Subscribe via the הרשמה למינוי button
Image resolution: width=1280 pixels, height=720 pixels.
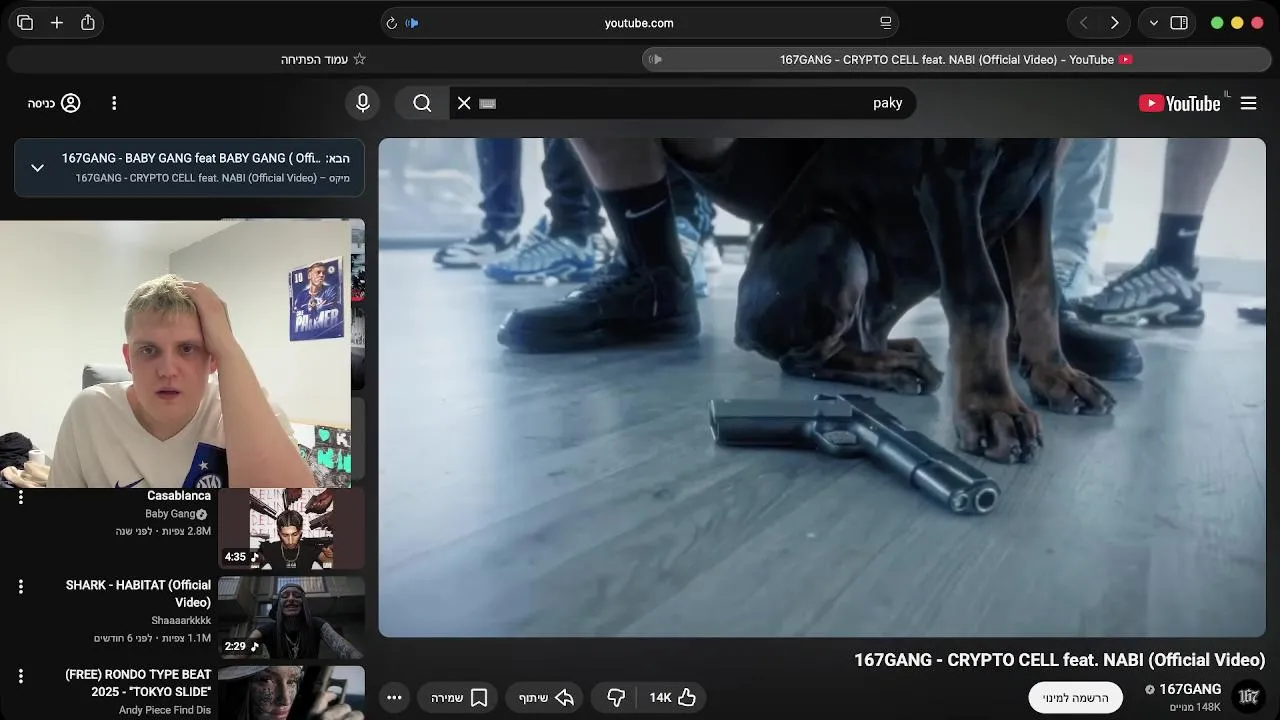point(1076,697)
